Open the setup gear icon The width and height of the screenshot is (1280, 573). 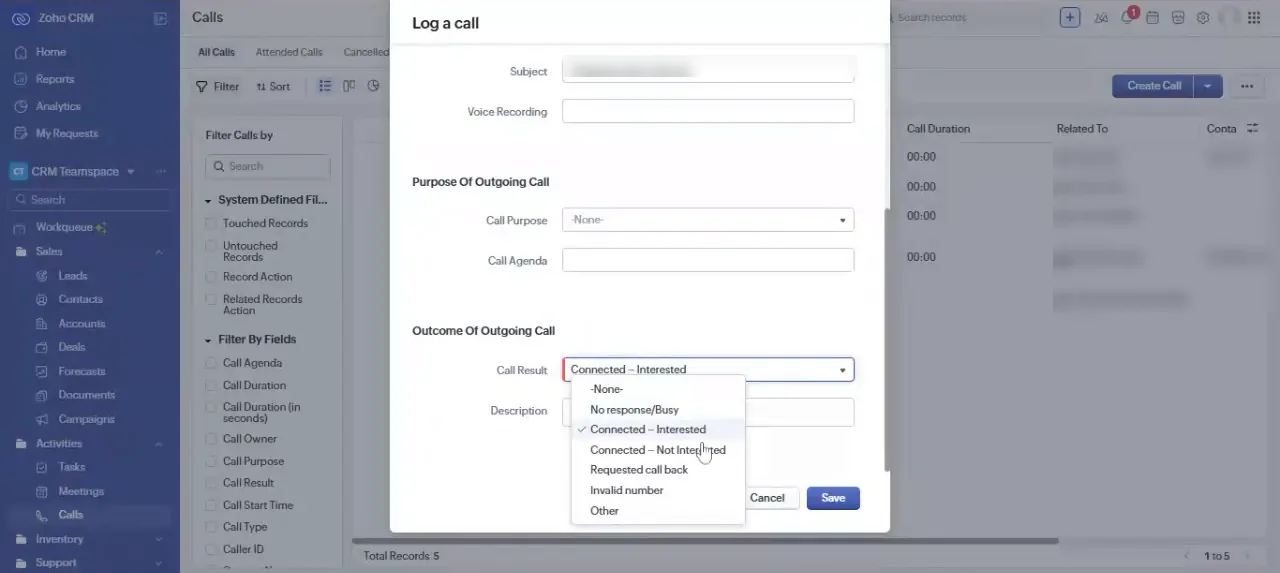[1203, 18]
